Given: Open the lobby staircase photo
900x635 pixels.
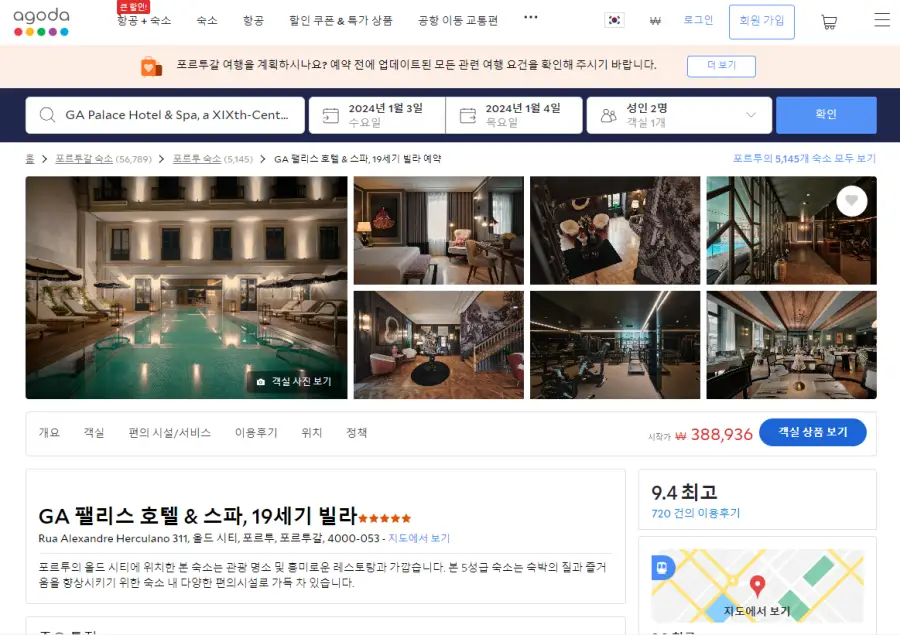Looking at the screenshot, I should pos(439,344).
